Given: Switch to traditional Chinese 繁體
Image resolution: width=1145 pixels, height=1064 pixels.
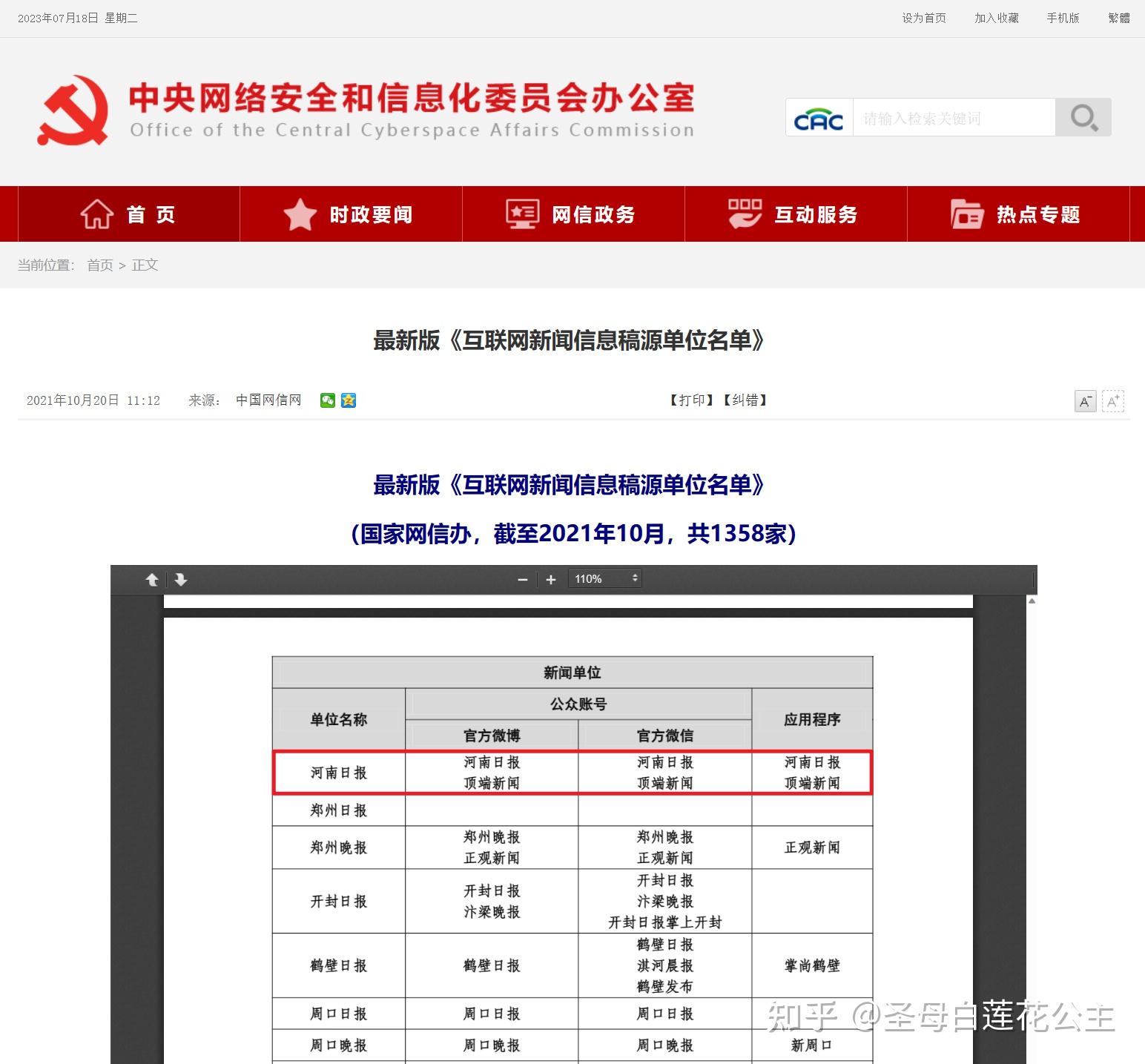Looking at the screenshot, I should pos(1119,19).
